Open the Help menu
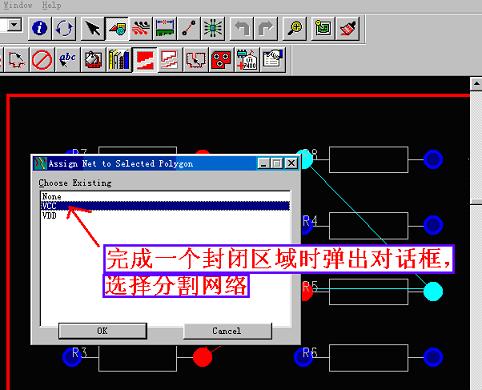Image resolution: width=482 pixels, height=390 pixels. pyautogui.click(x=52, y=5)
